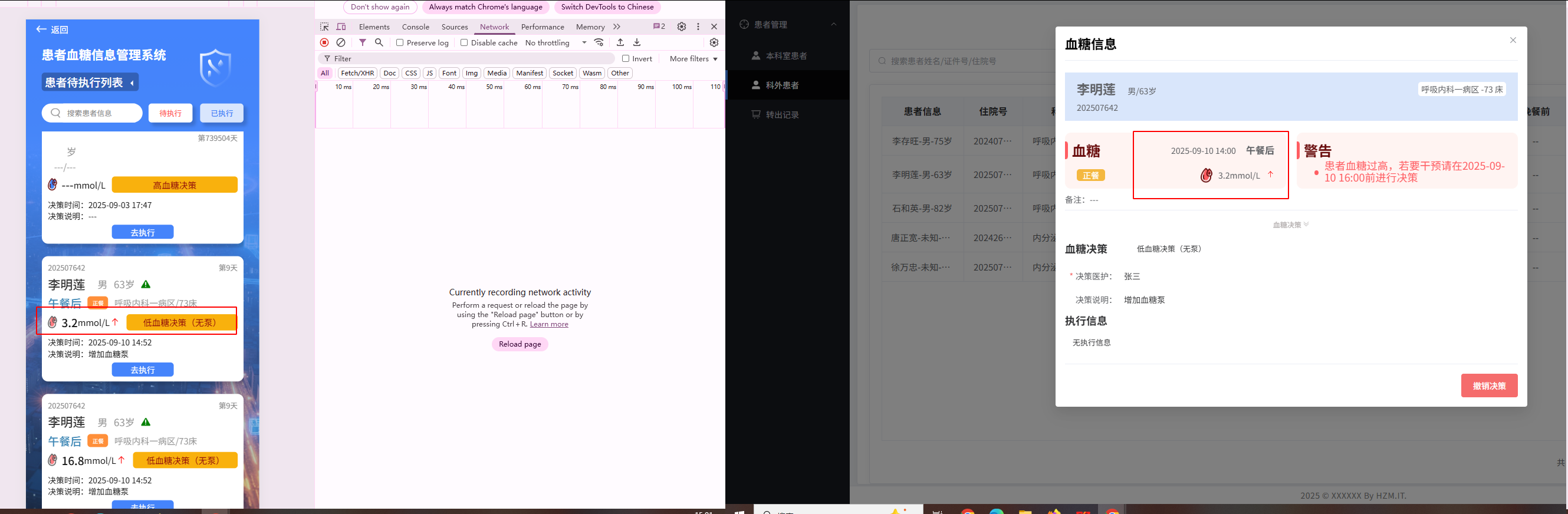Open the issues counter showing 2
The image size is (1568, 514).
[659, 26]
